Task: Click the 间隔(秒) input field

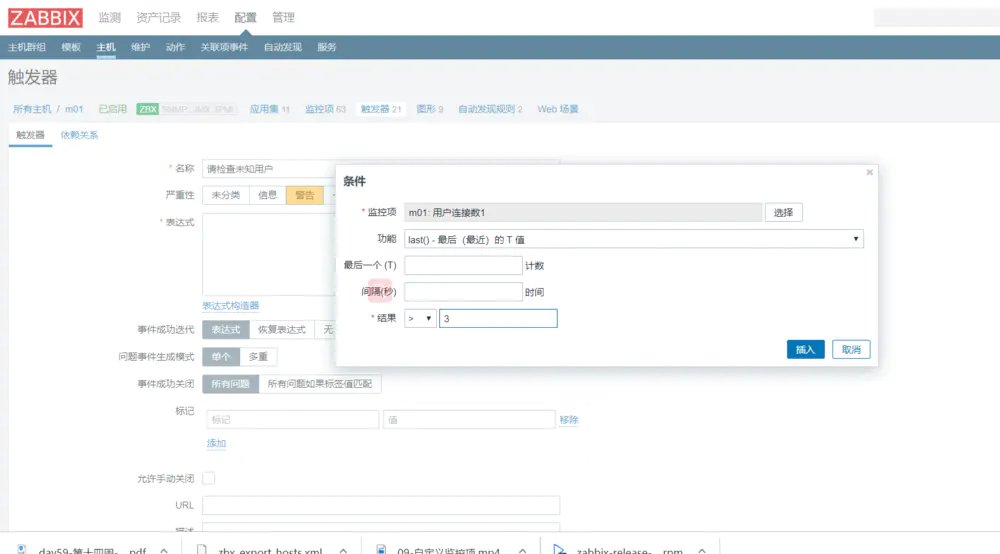Action: (463, 292)
